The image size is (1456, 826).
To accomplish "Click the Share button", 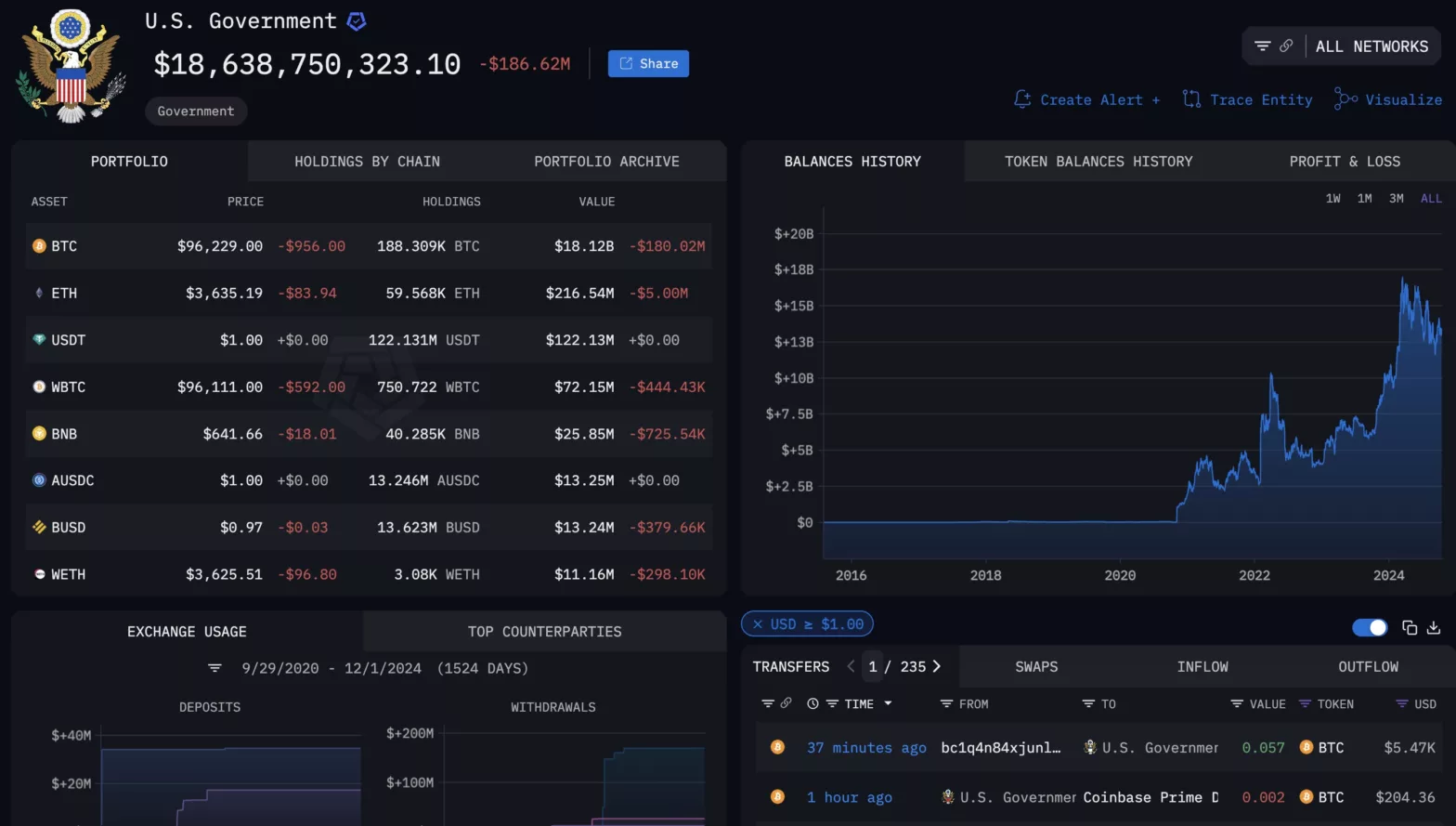I will 648,63.
